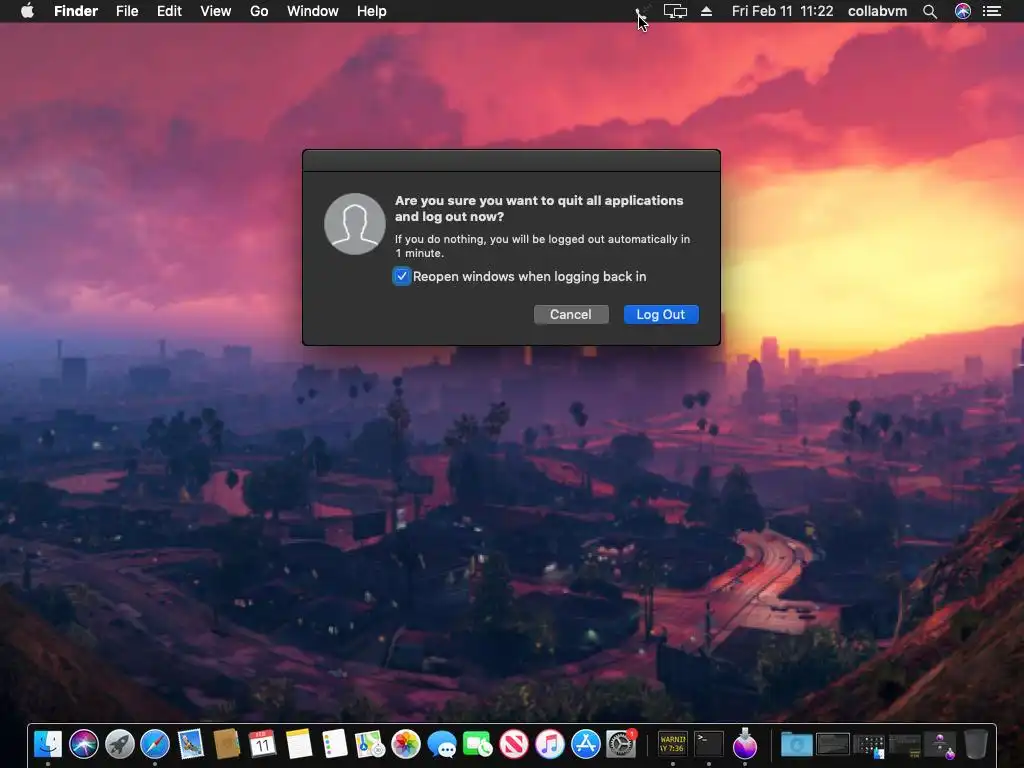The width and height of the screenshot is (1024, 768).
Task: Open Siri from the menu bar
Action: pos(963,11)
